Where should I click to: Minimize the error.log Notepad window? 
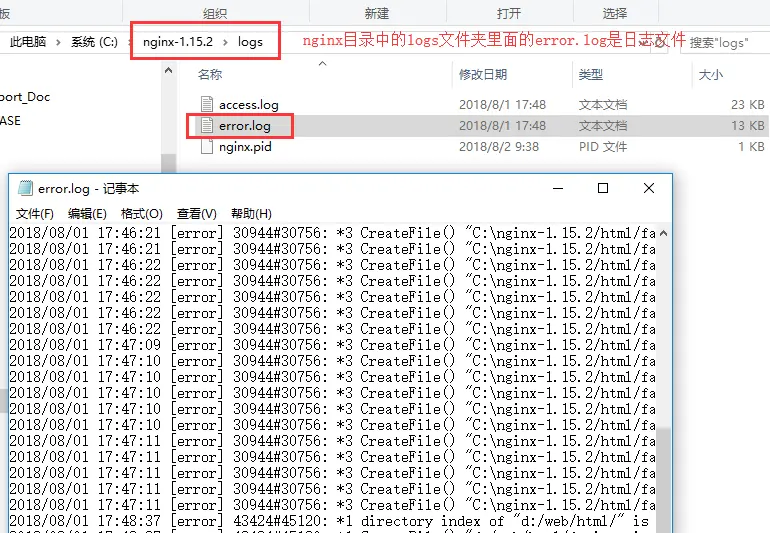point(558,188)
